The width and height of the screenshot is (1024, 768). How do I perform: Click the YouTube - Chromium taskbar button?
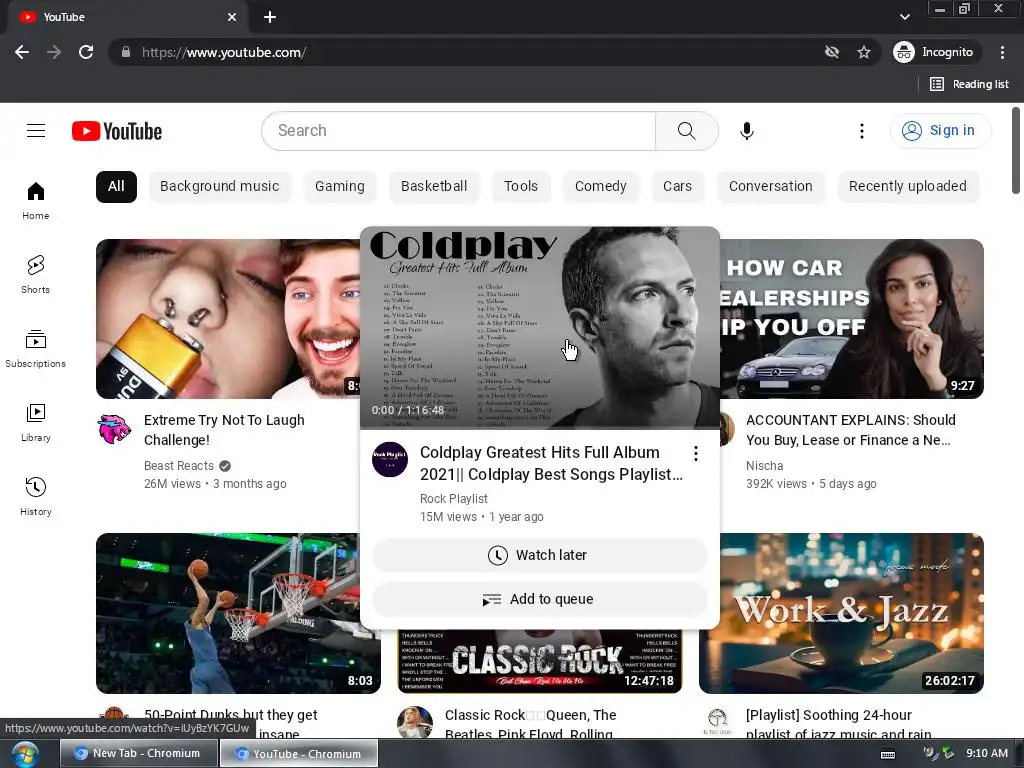(298, 754)
